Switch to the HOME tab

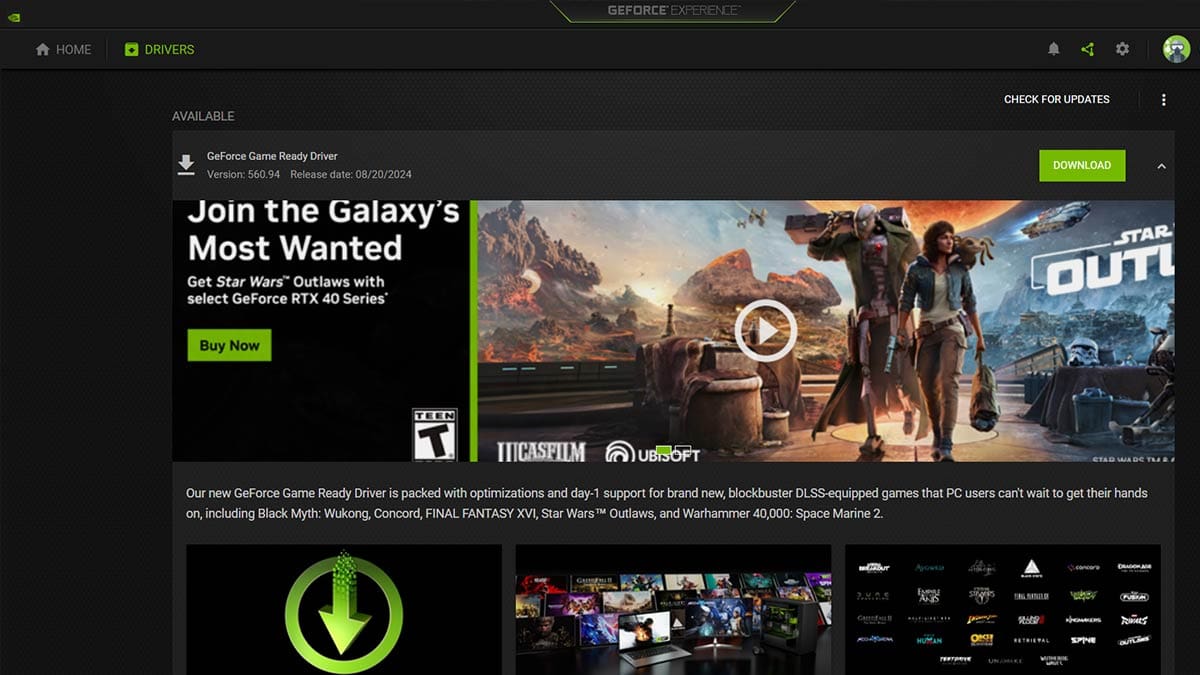pyautogui.click(x=63, y=48)
